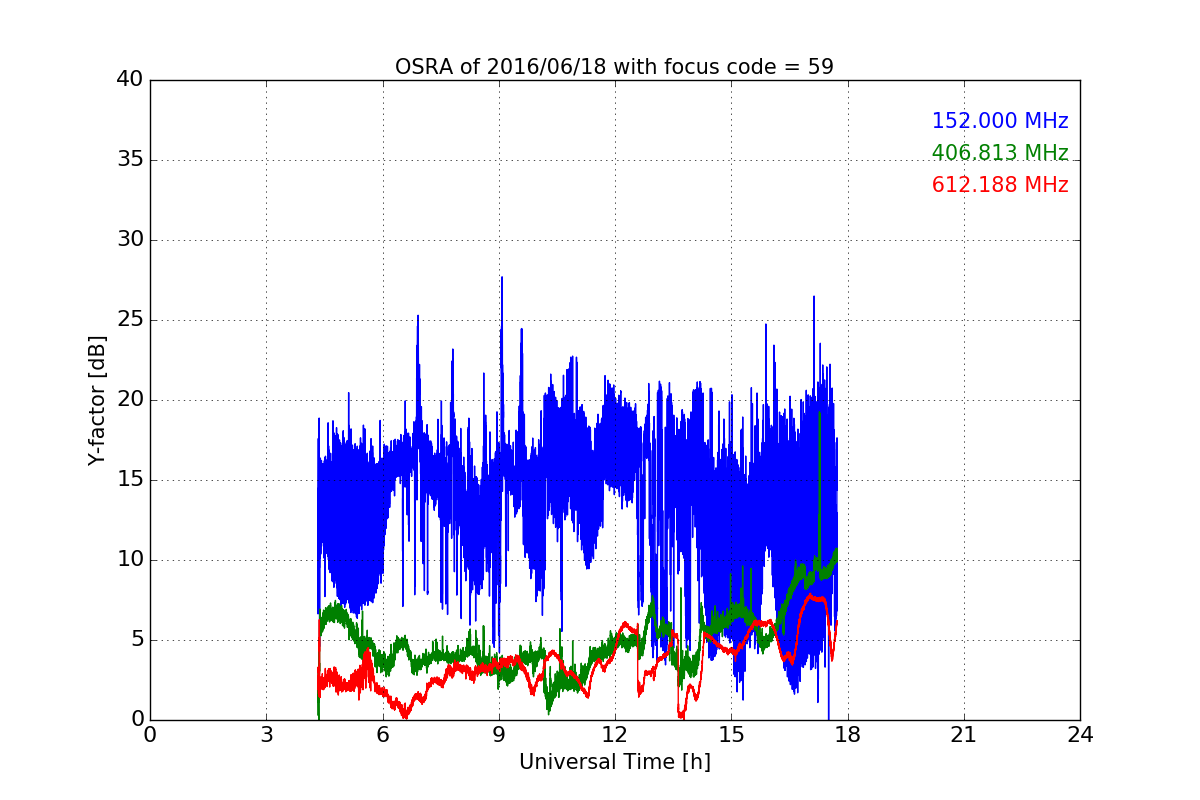Image resolution: width=1200 pixels, height=800 pixels.
Task: Click the x-axis tick label 24
Action: (x=1080, y=735)
